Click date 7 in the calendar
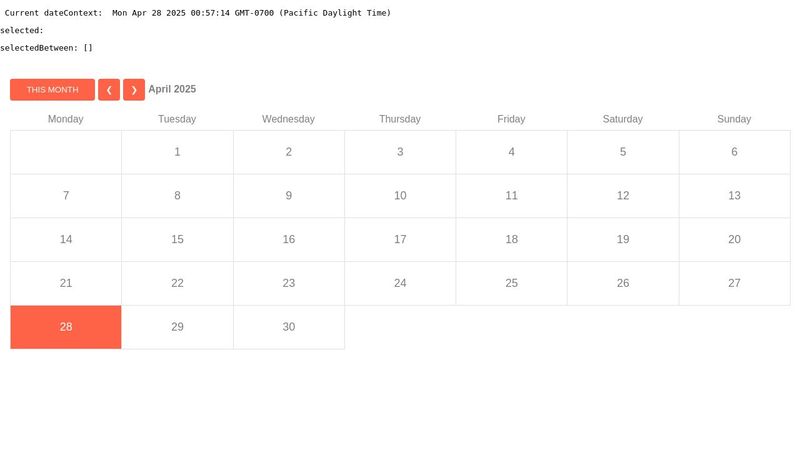The image size is (800, 450). (66, 196)
